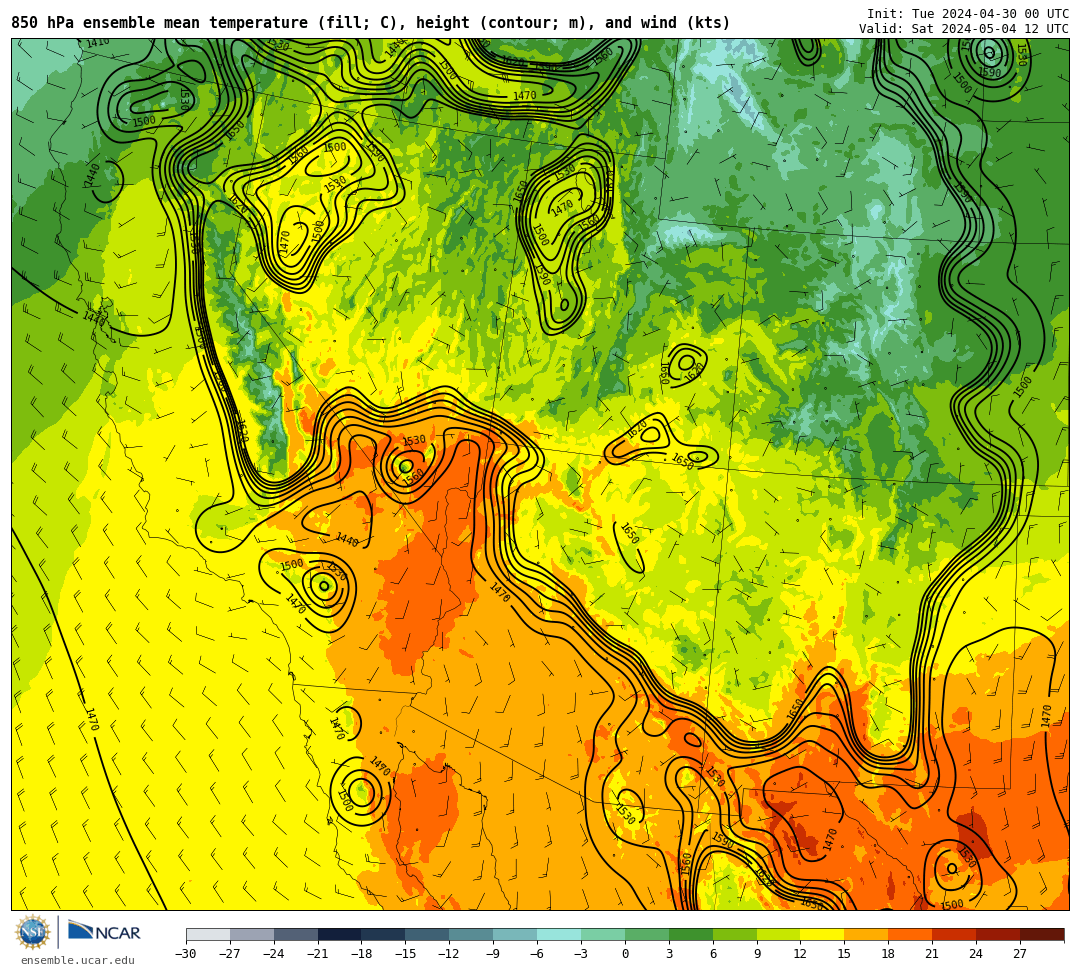Pick the colorbar swatch between -18 and -15

[384, 934]
